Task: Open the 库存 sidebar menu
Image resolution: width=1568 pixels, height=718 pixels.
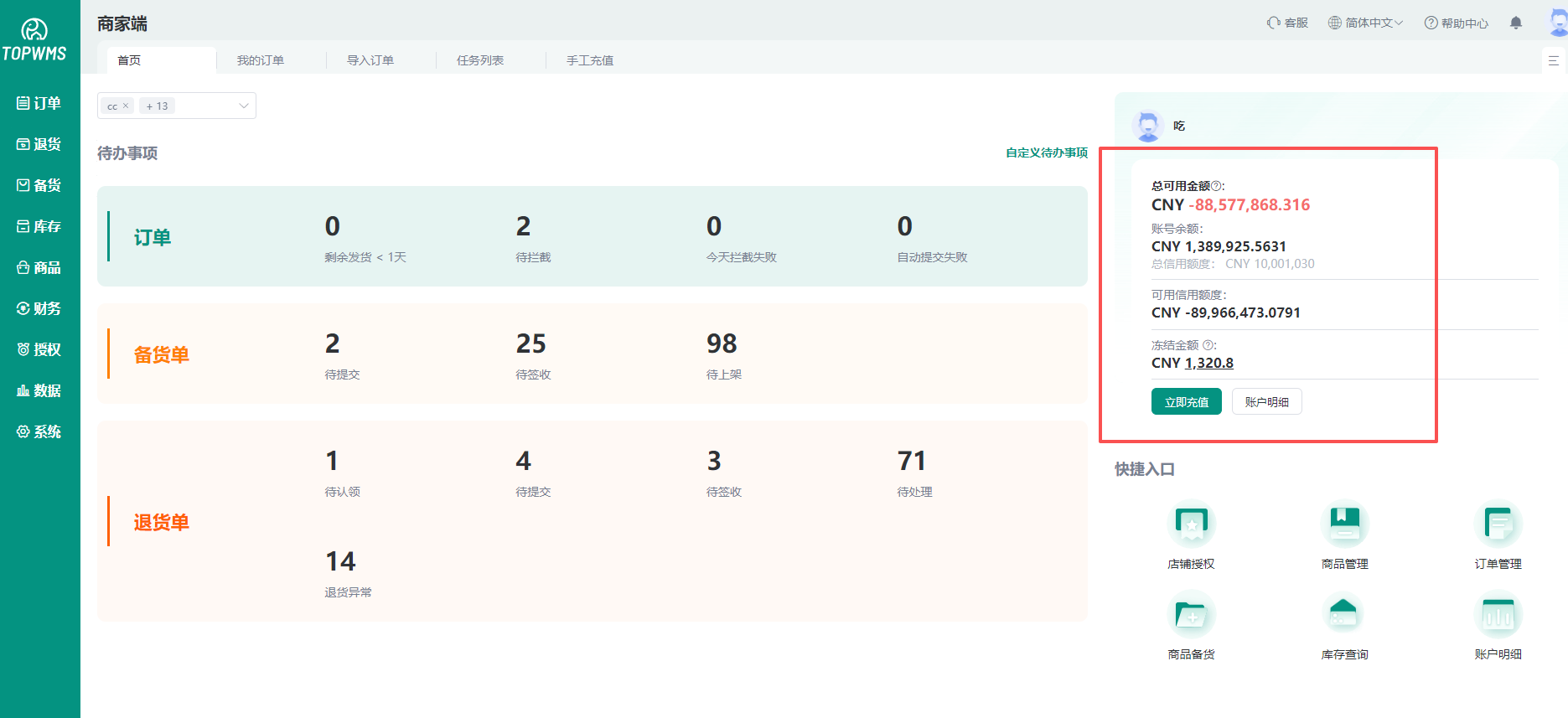Action: [x=39, y=226]
